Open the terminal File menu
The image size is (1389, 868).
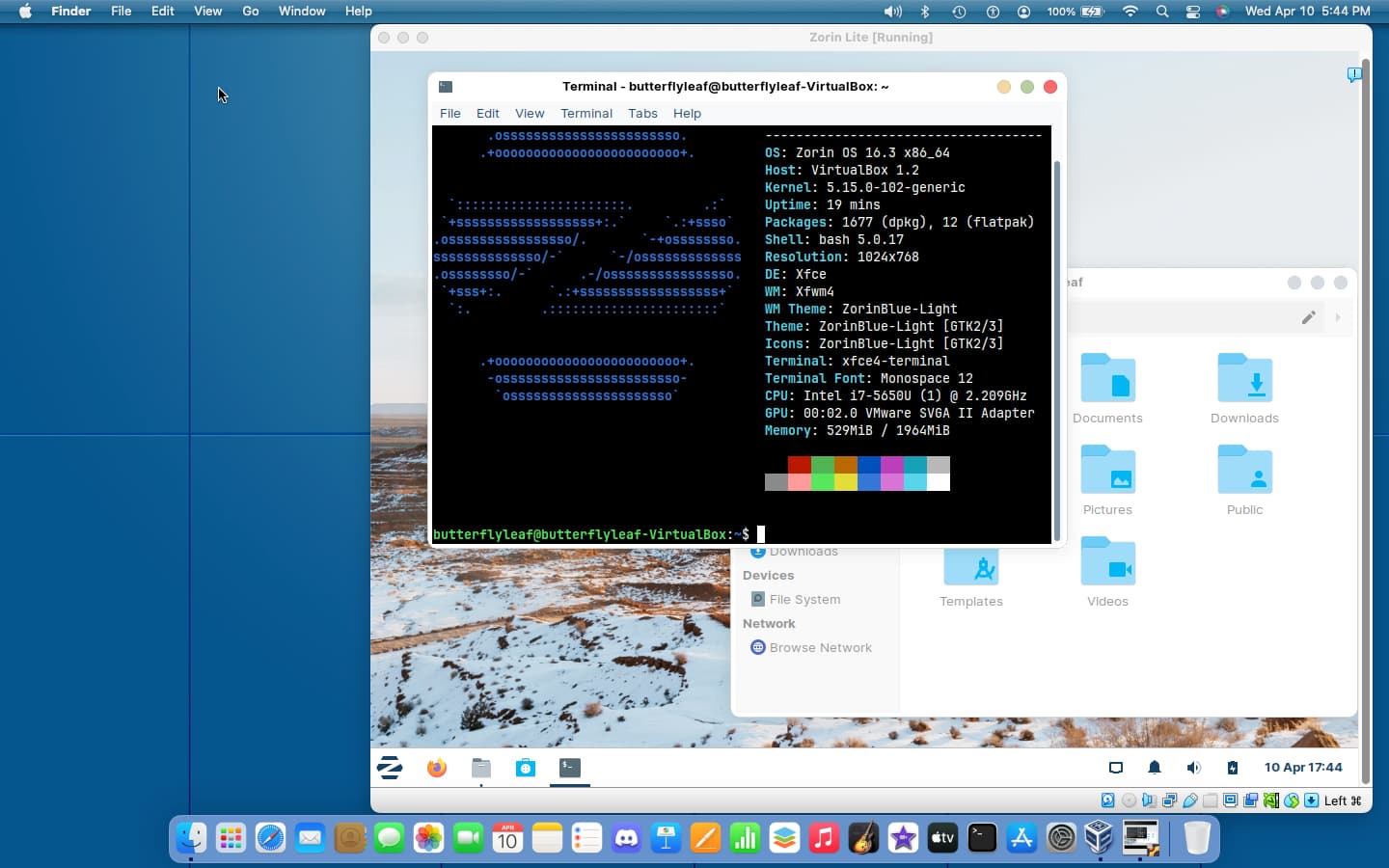[450, 113]
